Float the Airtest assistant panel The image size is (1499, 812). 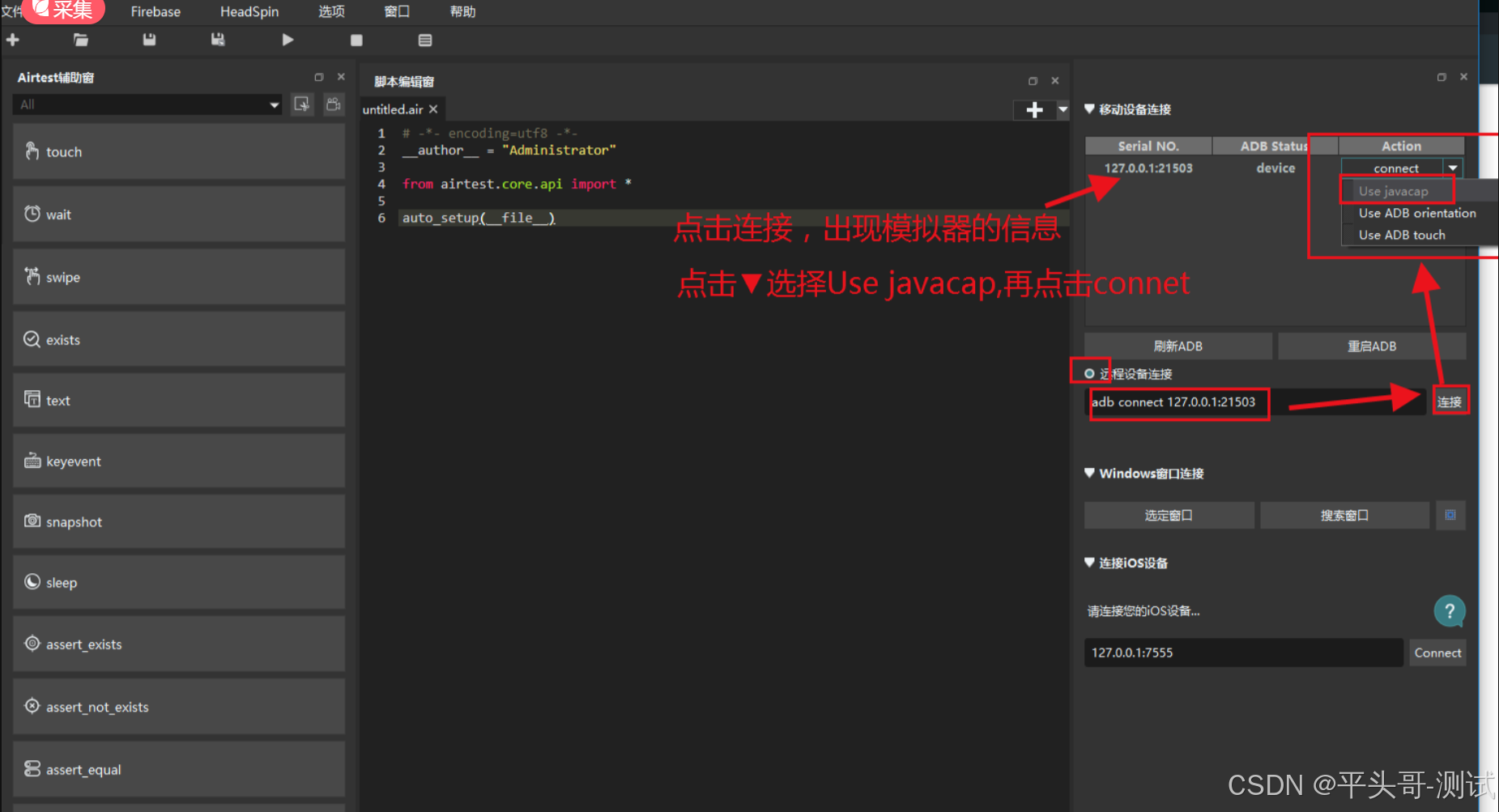(x=319, y=77)
